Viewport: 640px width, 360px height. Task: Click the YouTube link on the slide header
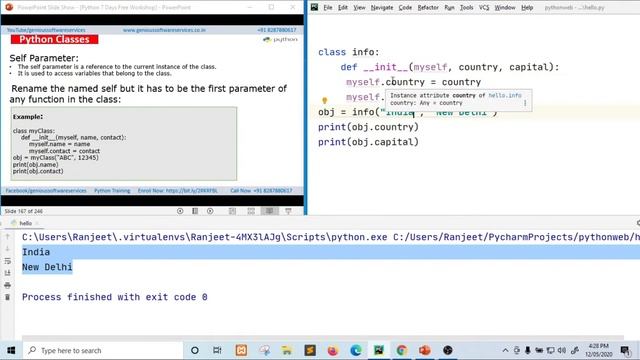point(46,30)
